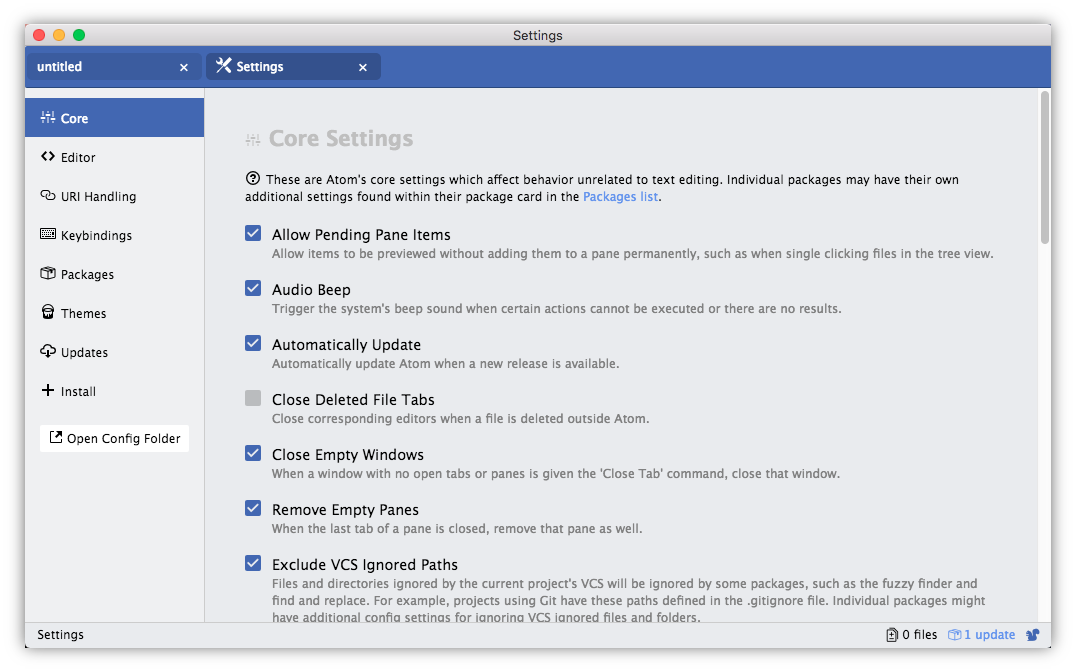Click Settings label in status bar
Image resolution: width=1076 pixels, height=672 pixels.
[x=60, y=635]
